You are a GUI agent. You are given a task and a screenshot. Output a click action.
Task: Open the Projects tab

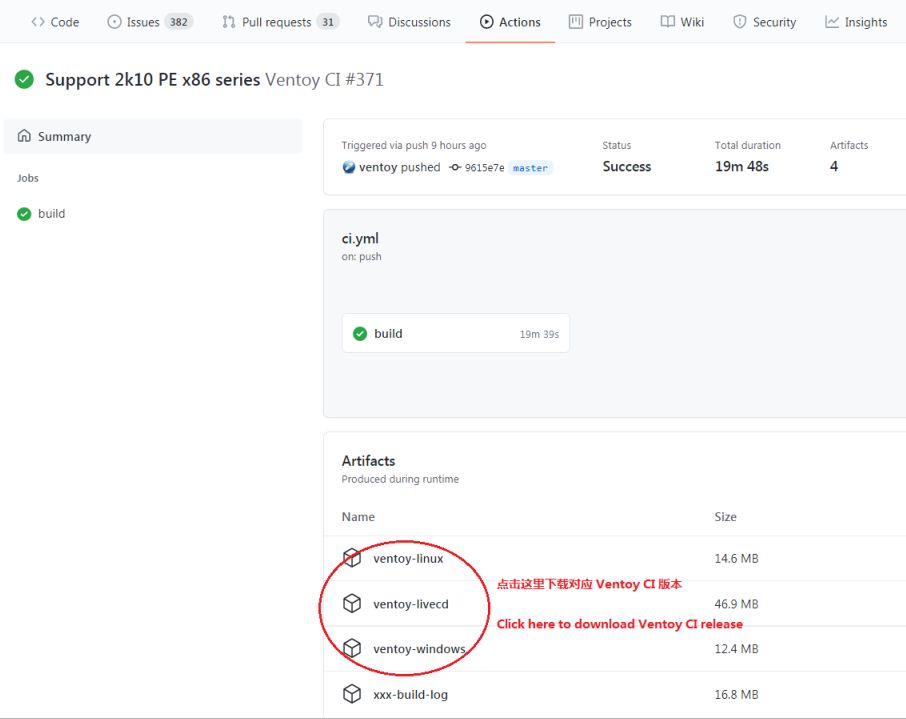tap(600, 22)
